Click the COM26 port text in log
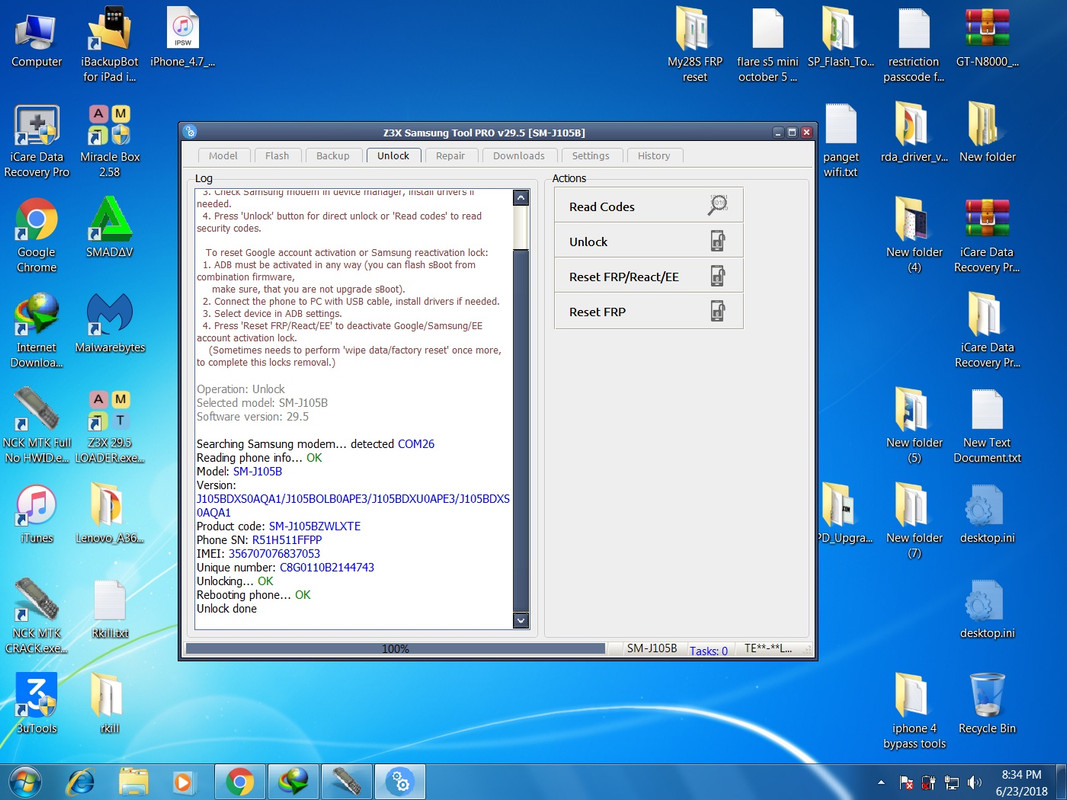Viewport: 1067px width, 800px height. (x=416, y=444)
